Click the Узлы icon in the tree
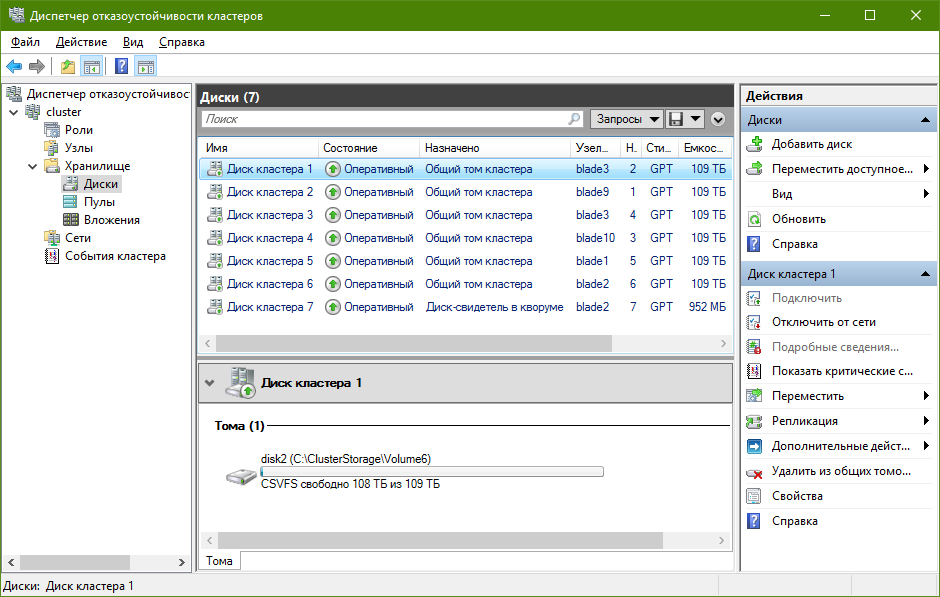 (x=52, y=148)
